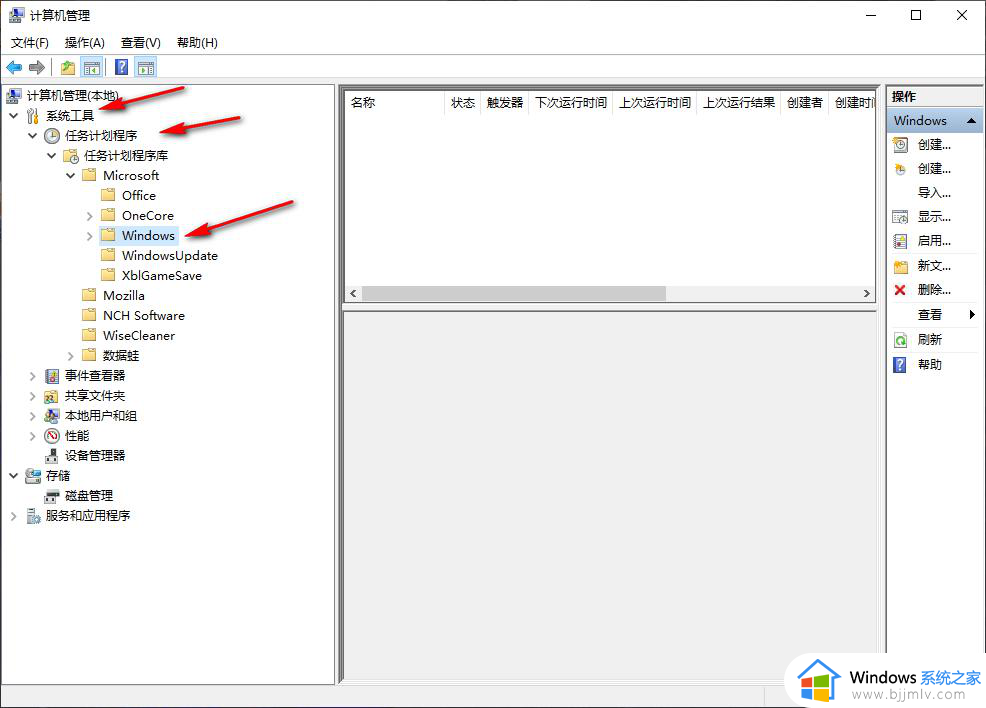
Task: Click the blue Back arrow toolbar icon
Action: pos(14,67)
